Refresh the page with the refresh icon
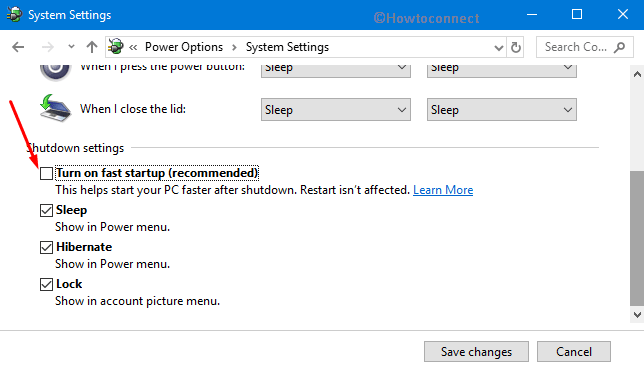The image size is (644, 371). [516, 47]
